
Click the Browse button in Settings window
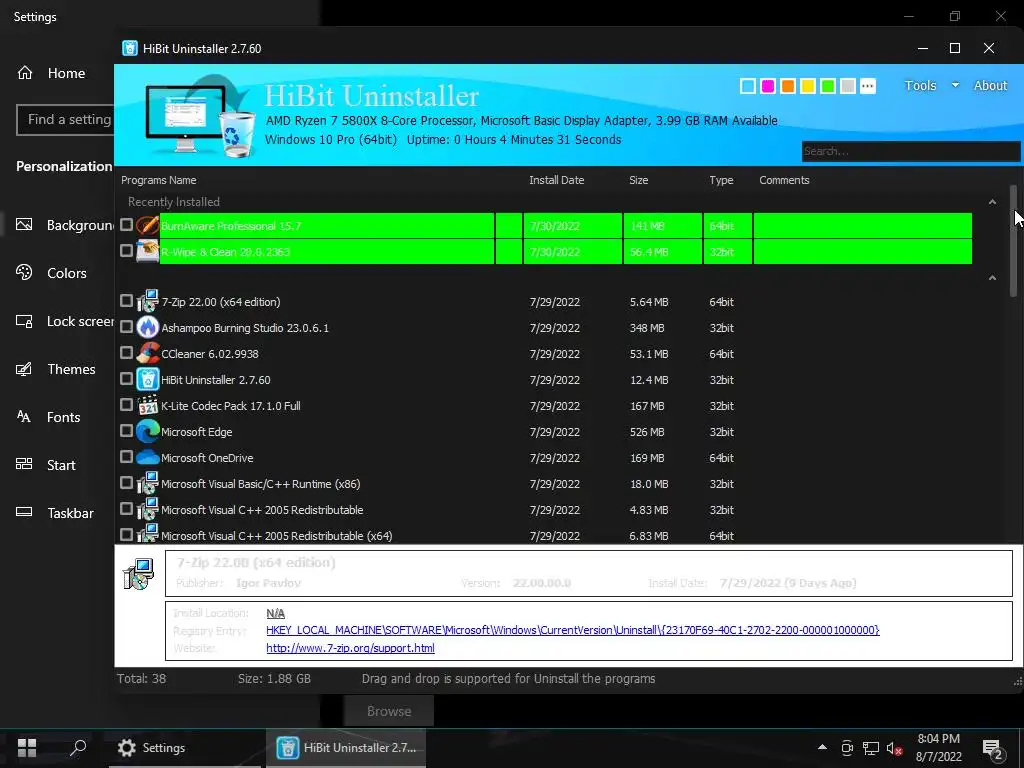coord(389,711)
